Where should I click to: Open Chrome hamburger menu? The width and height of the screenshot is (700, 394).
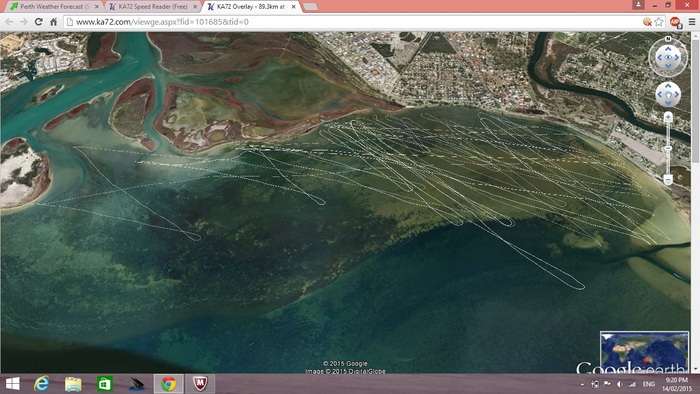tap(692, 21)
